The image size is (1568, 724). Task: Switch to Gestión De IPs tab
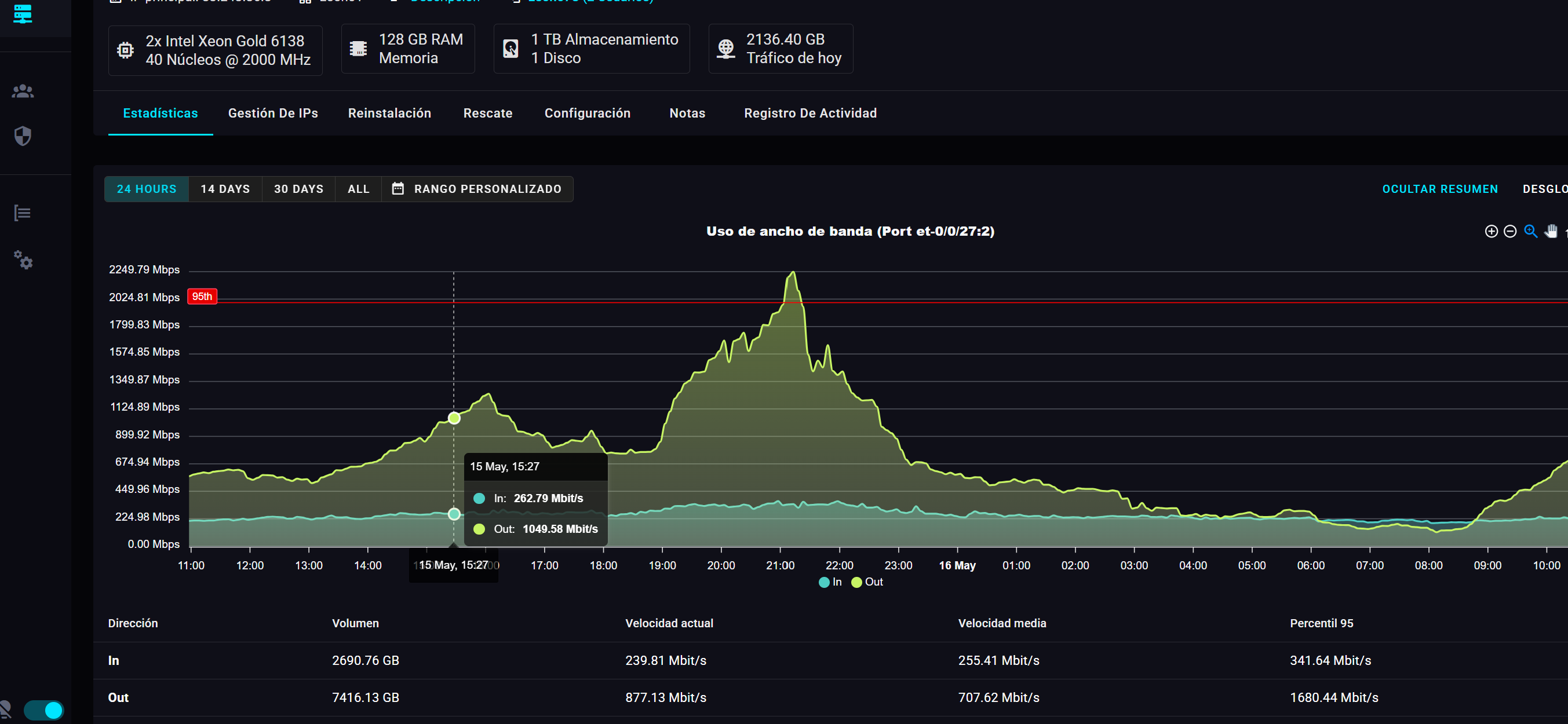click(273, 113)
